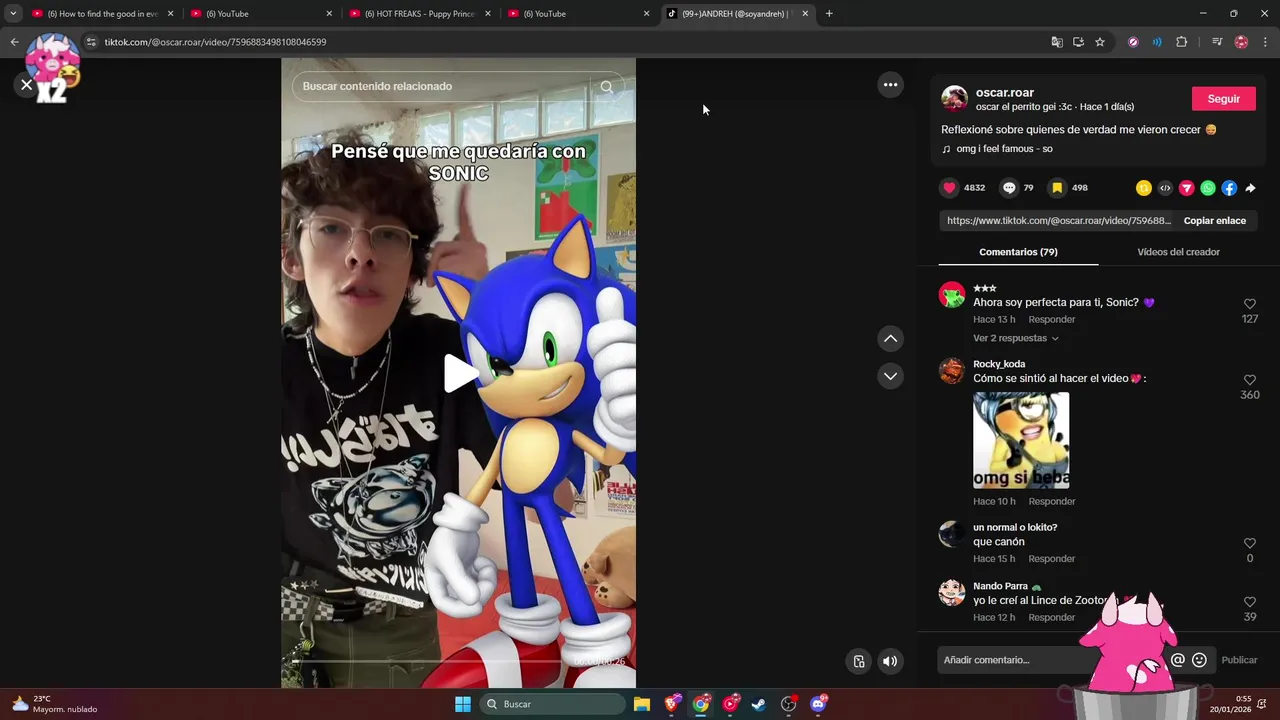This screenshot has width=1280, height=720.
Task: Open the embed code icon
Action: point(1165,188)
